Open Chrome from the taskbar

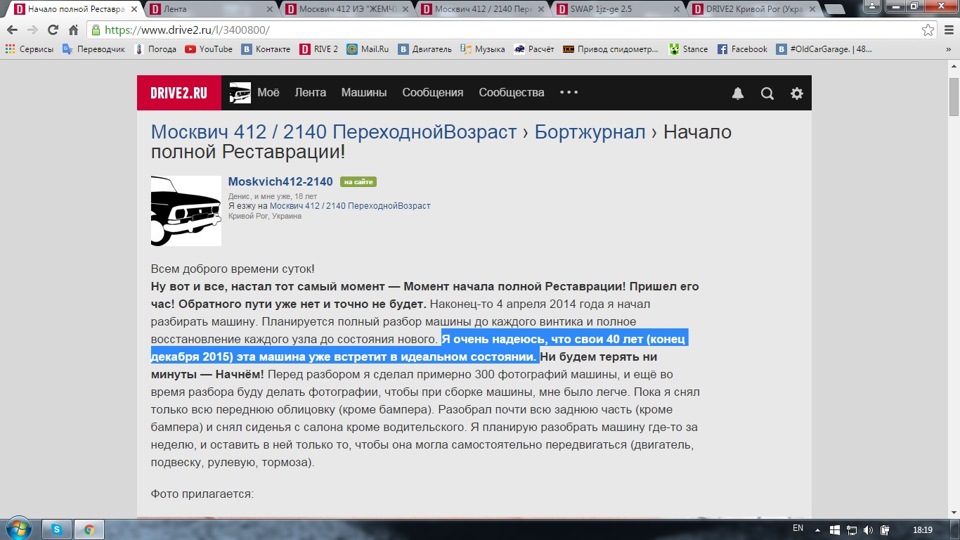pyautogui.click(x=89, y=529)
